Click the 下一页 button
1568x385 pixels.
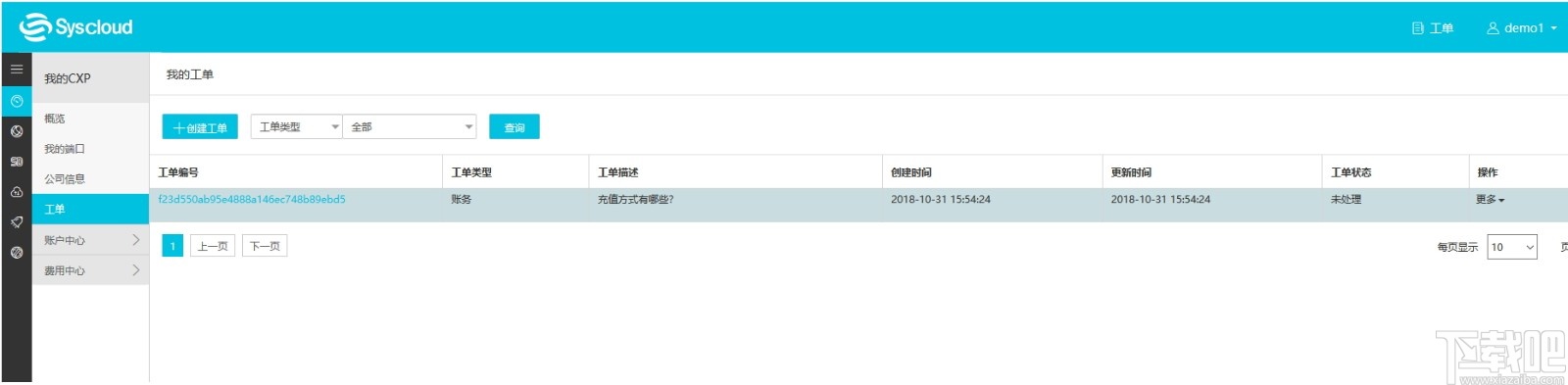265,246
